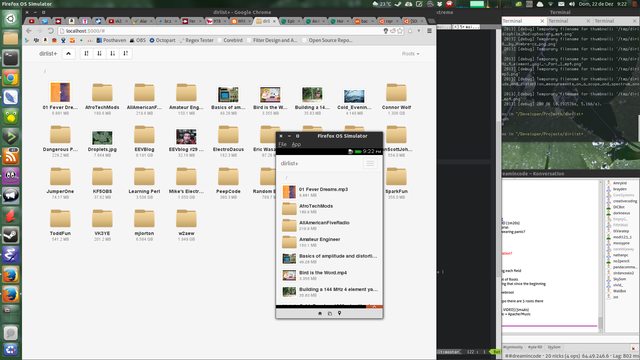Click the third sort button in dirlist+ toolbar
640x360 pixels.
(113, 53)
